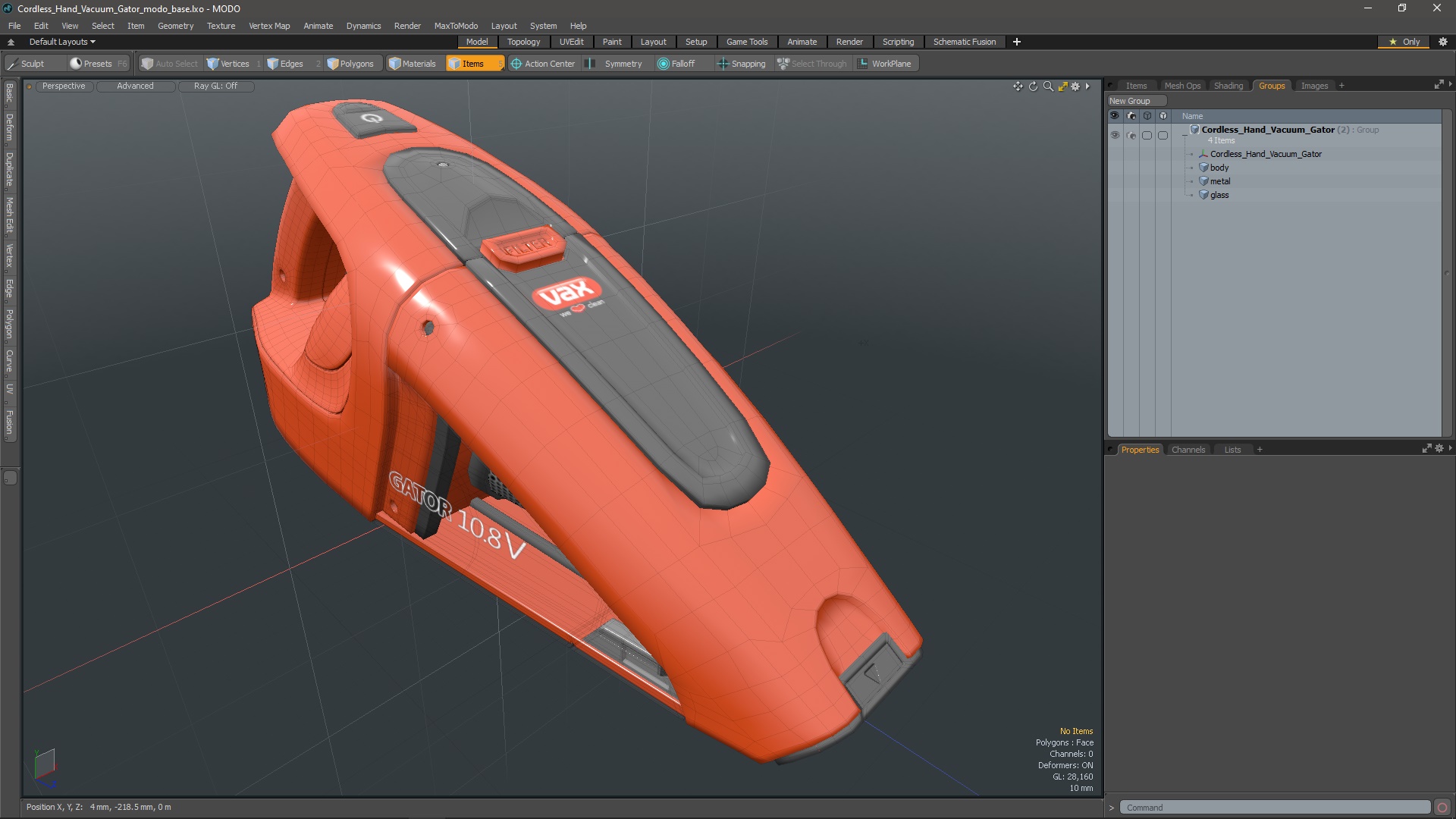
Task: Open Default Layouts dropdown
Action: point(62,42)
